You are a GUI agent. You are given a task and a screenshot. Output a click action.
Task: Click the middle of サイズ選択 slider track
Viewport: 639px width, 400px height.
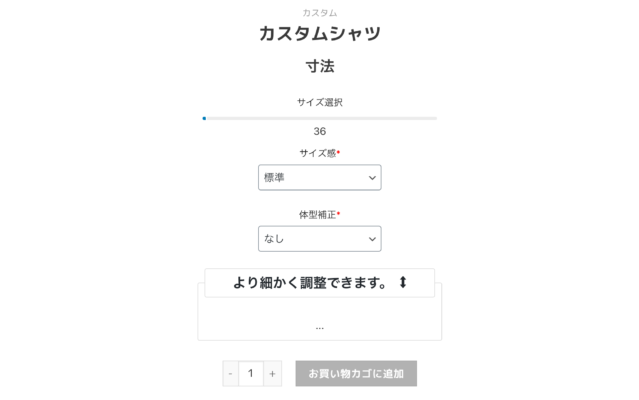click(x=320, y=119)
